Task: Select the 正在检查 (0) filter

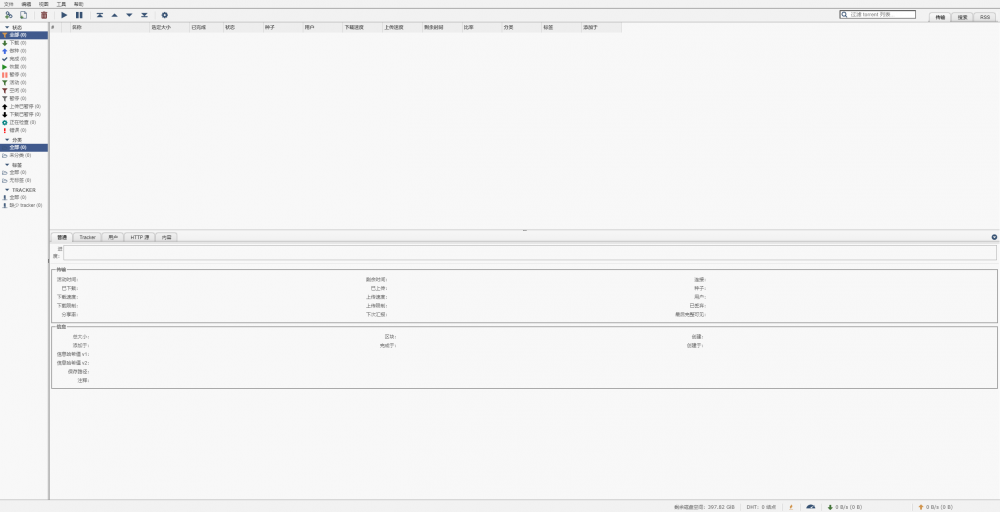Action: click(24, 122)
